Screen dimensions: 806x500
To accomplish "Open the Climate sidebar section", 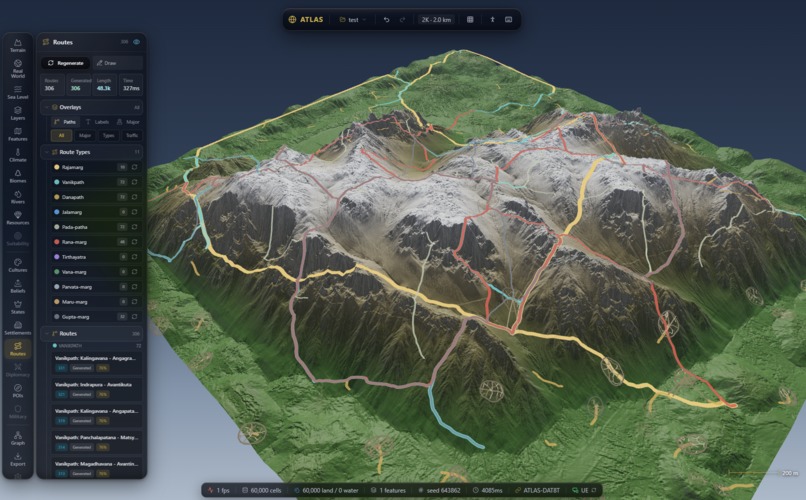I will (x=17, y=155).
